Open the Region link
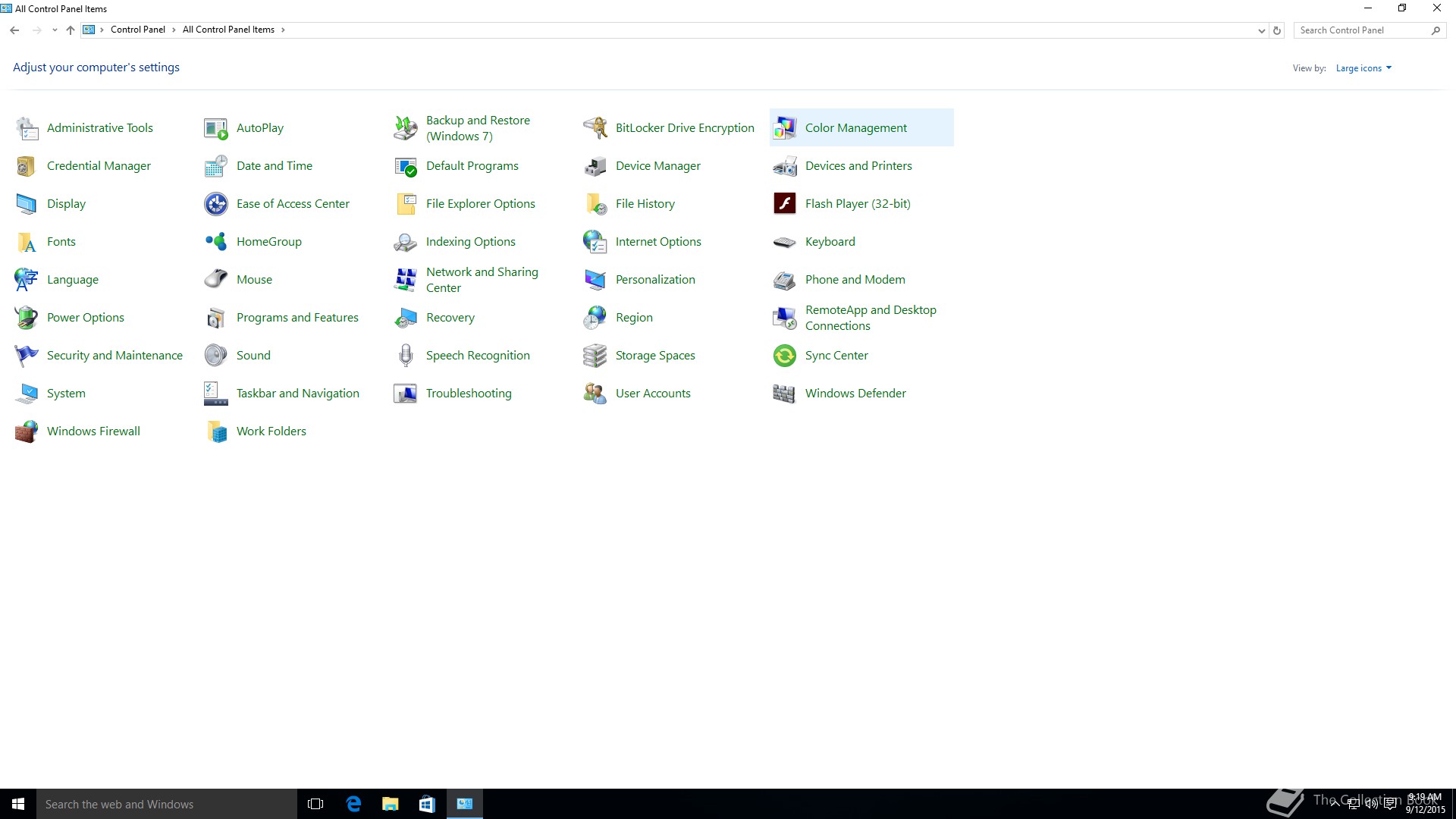 click(x=634, y=318)
